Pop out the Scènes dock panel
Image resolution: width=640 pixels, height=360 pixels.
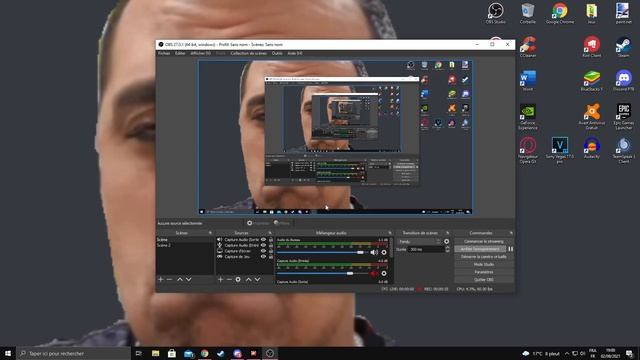pyautogui.click(x=210, y=233)
